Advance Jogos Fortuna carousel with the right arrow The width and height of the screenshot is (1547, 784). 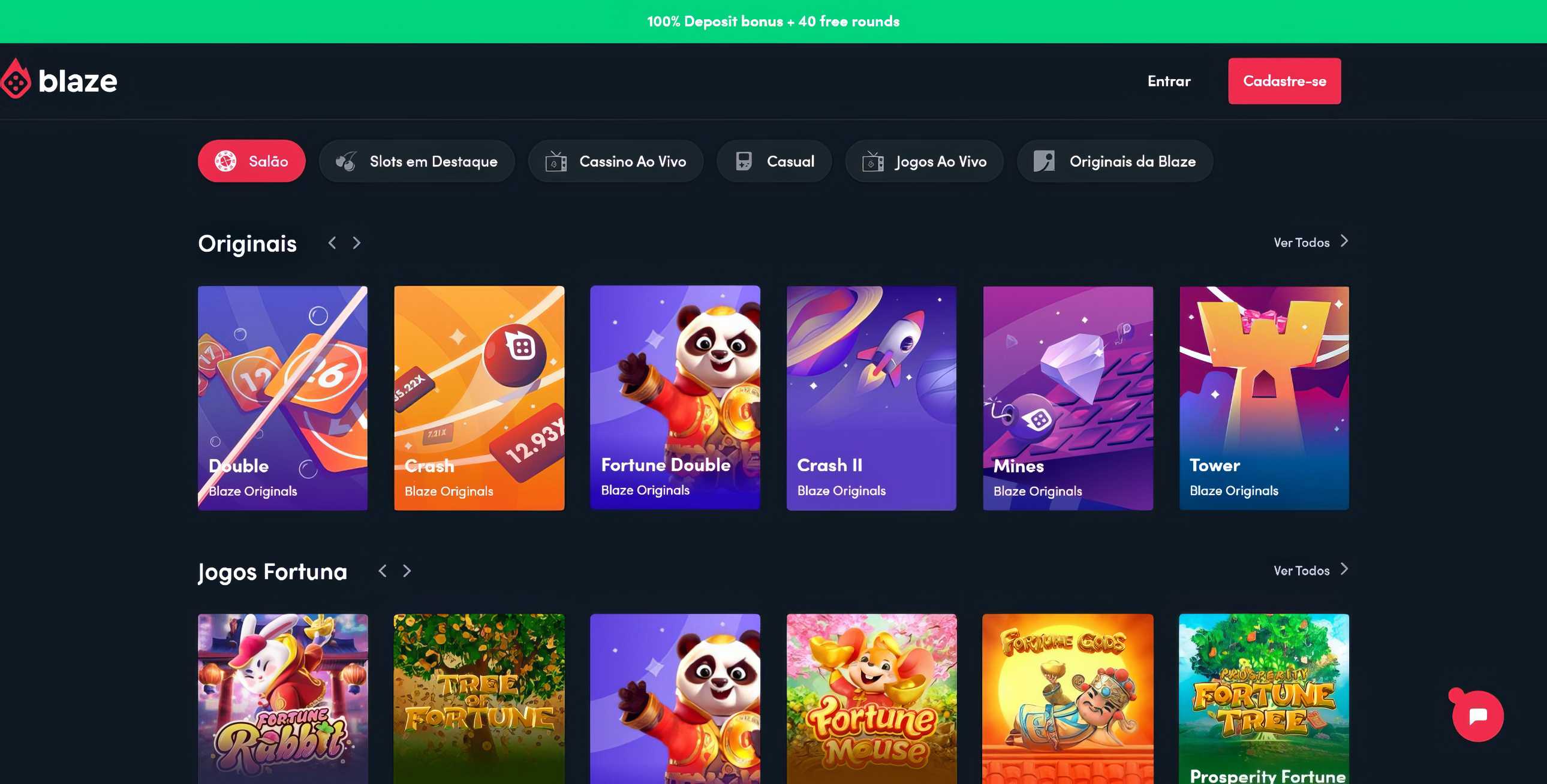tap(407, 570)
